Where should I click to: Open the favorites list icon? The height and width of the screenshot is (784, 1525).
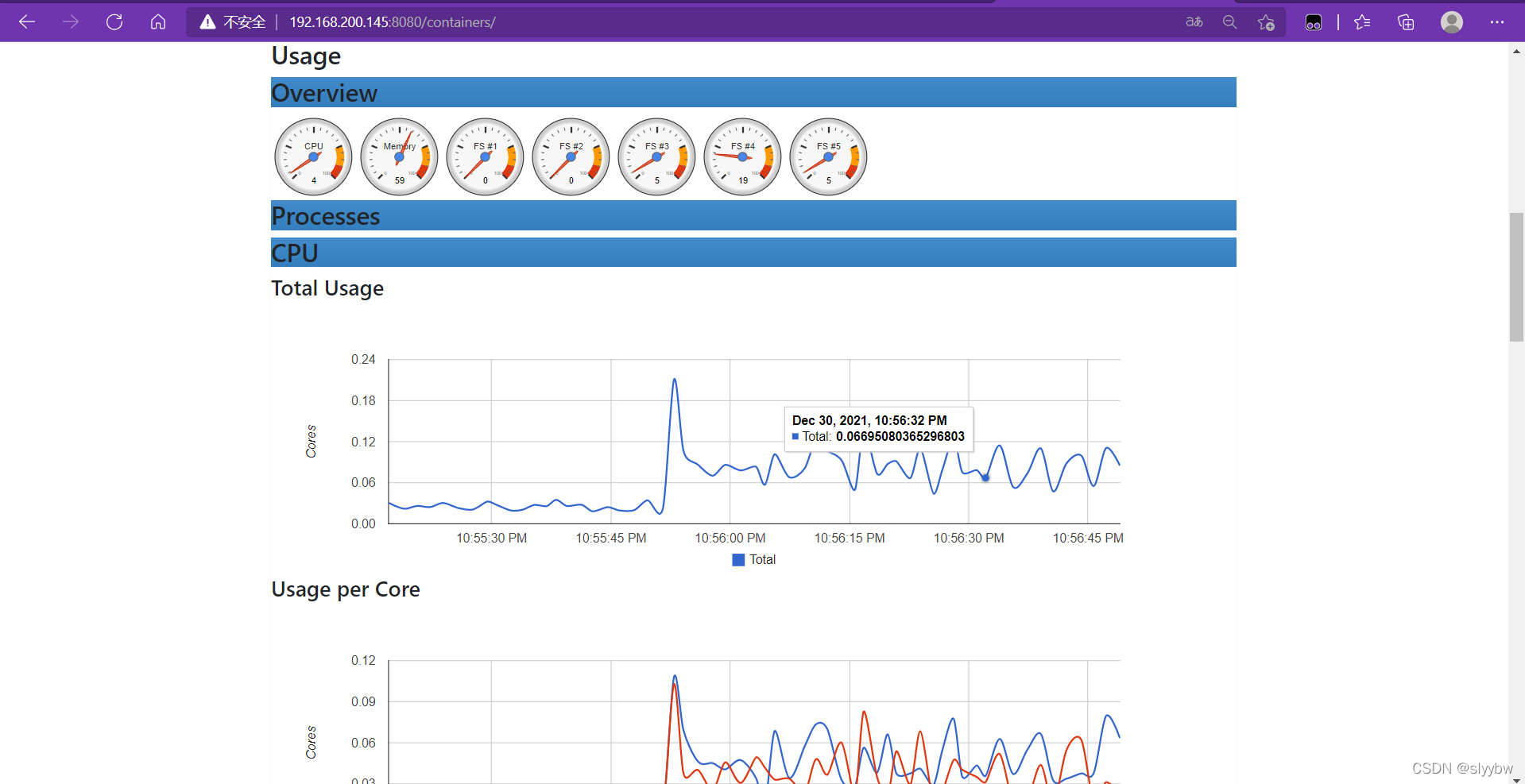[x=1362, y=22]
